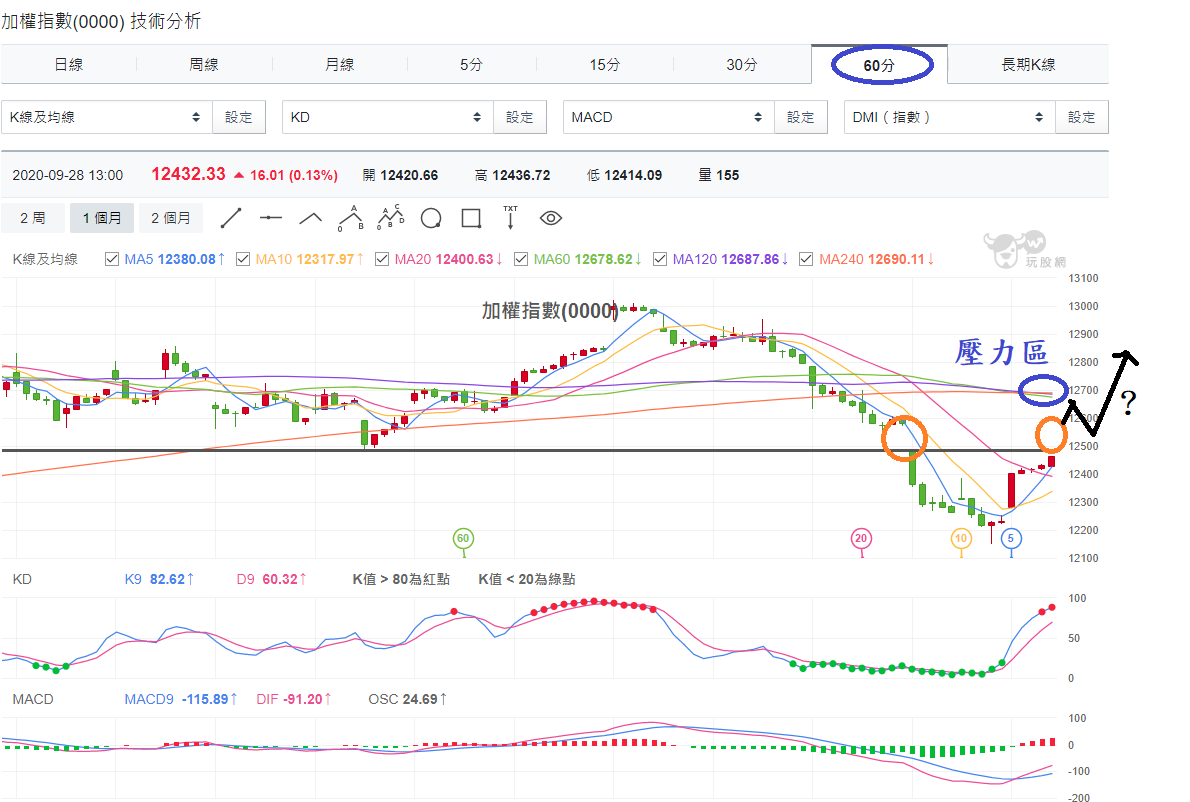Click the MA20 marker on the chart axis
Viewport: 1190px width, 802px height.
click(861, 539)
